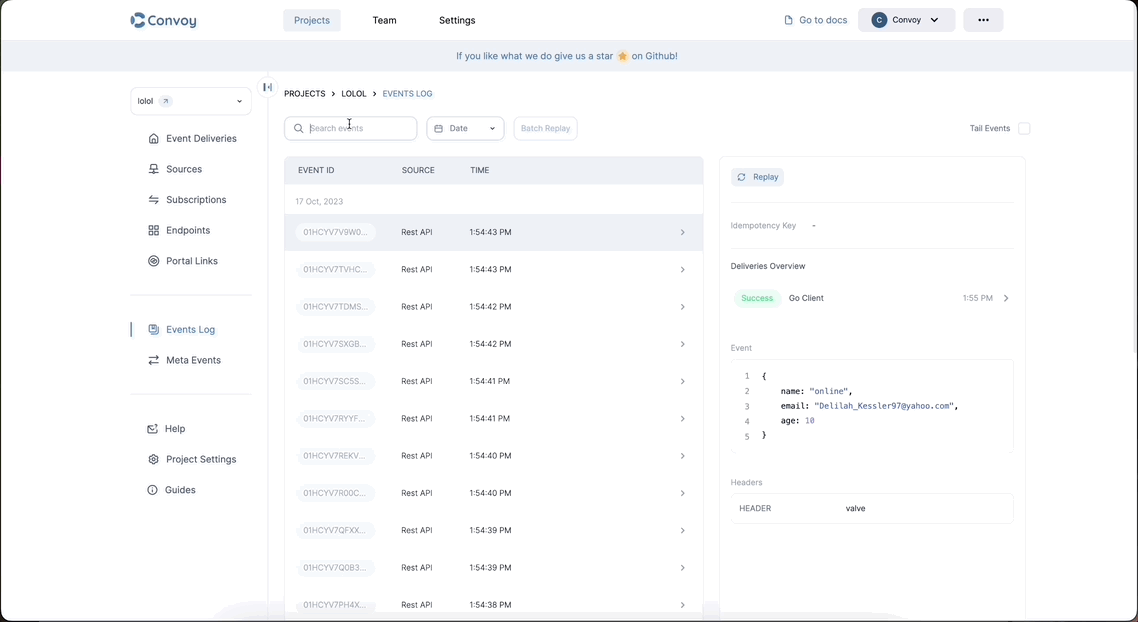Click the EVENTS LOG breadcrumb
This screenshot has width=1138, height=622.
(x=407, y=94)
